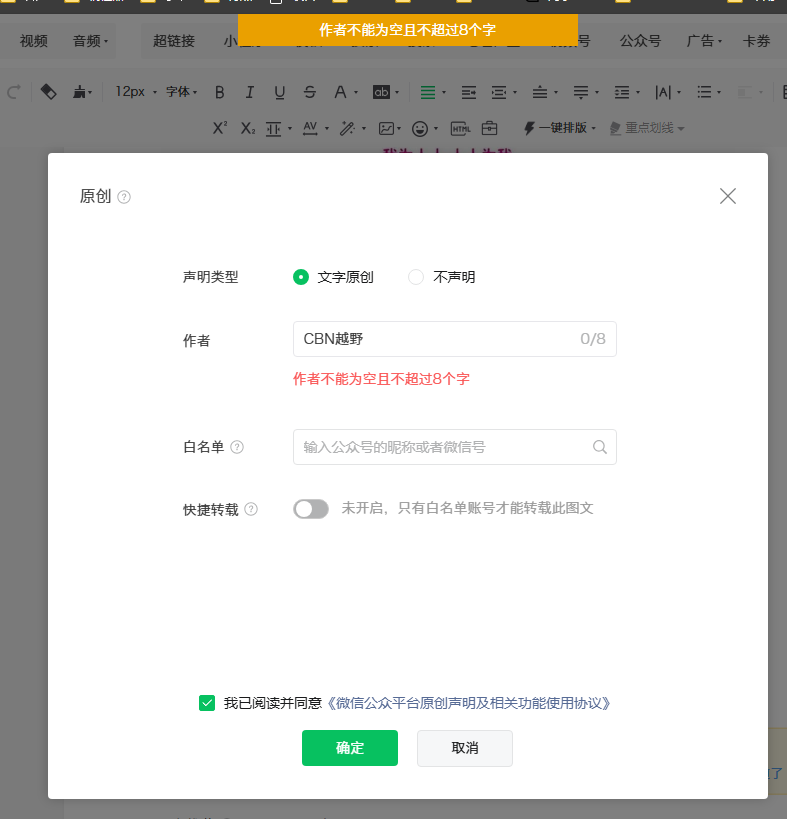Click the search magnifier in whitelist field
This screenshot has height=819, width=787.
(600, 447)
